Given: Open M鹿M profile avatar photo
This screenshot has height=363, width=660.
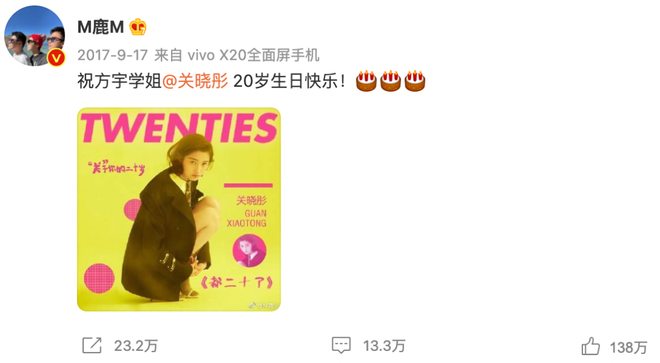Looking at the screenshot, I should (35, 36).
